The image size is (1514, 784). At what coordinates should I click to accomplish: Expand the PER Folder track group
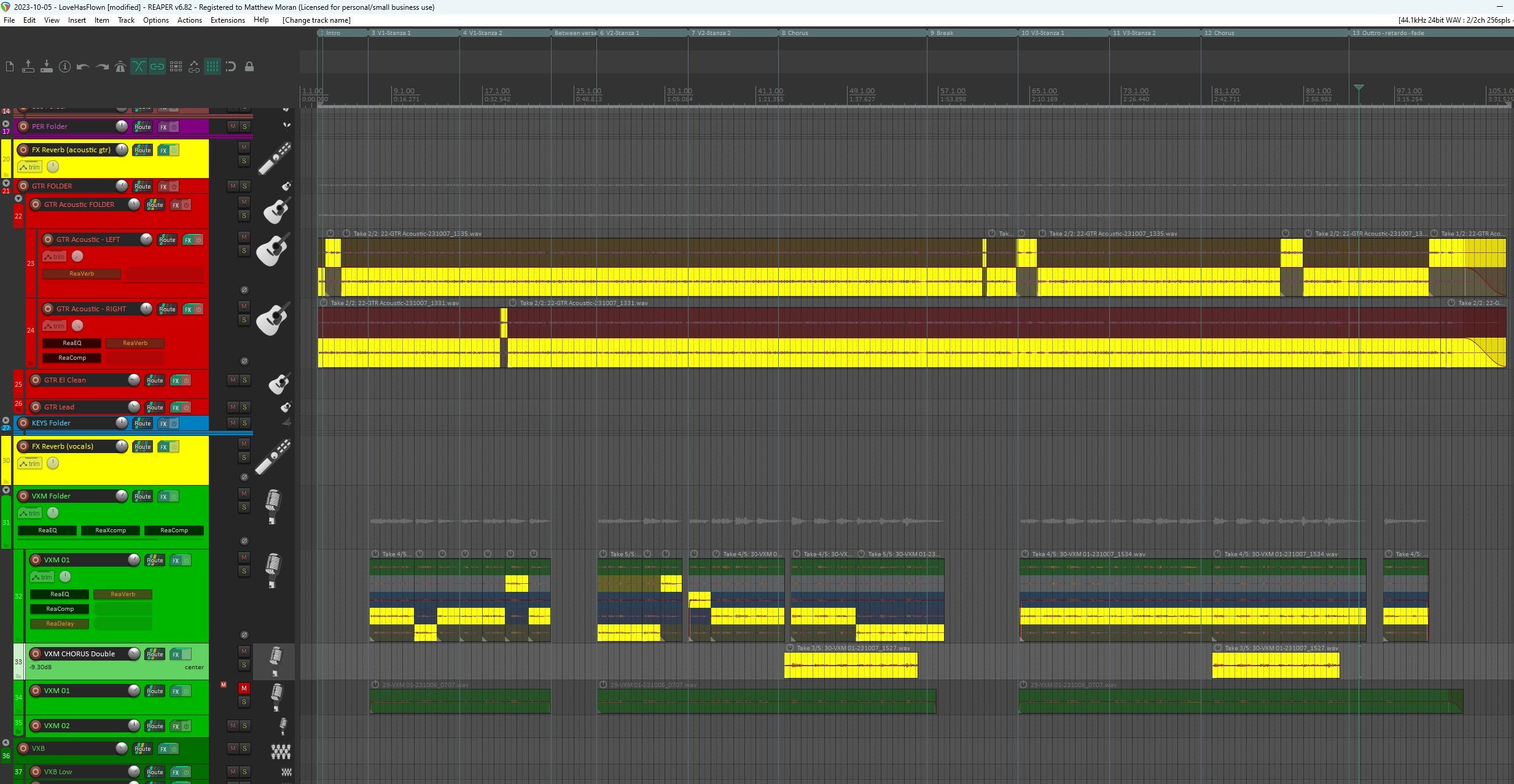(x=6, y=123)
